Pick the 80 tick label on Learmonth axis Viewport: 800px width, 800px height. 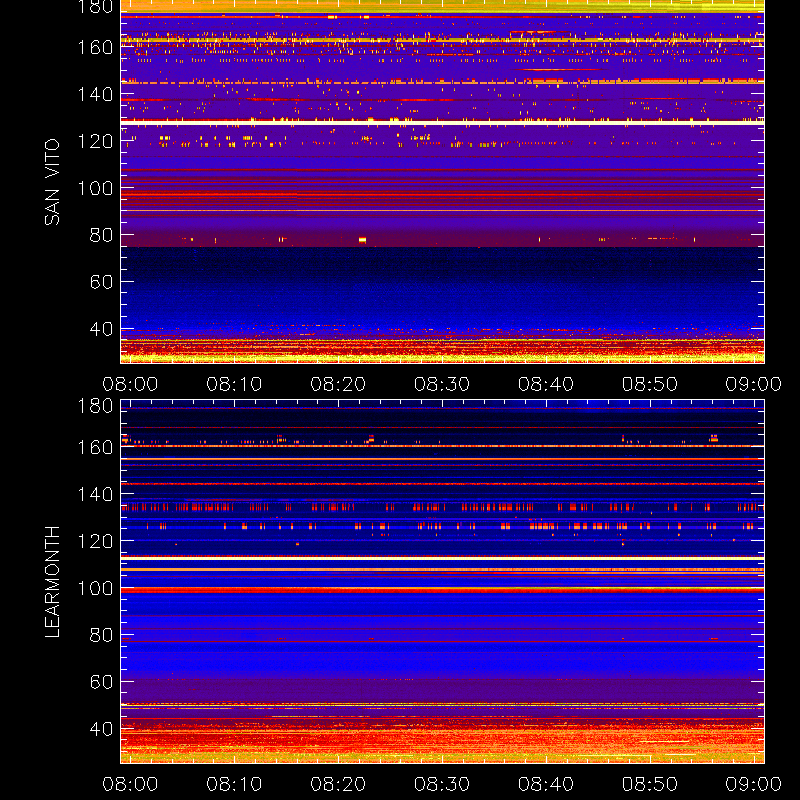click(x=101, y=635)
